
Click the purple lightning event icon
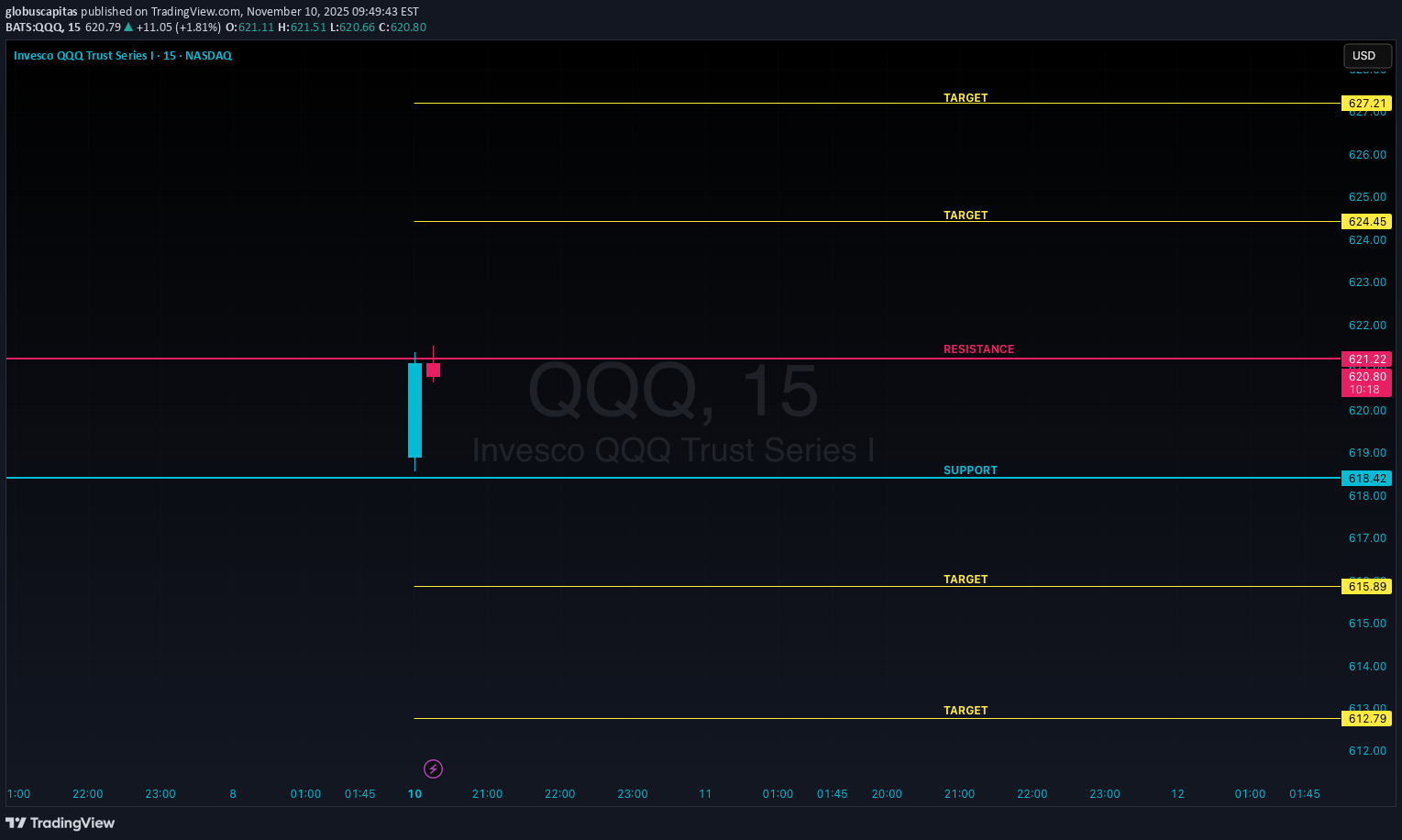point(433,768)
